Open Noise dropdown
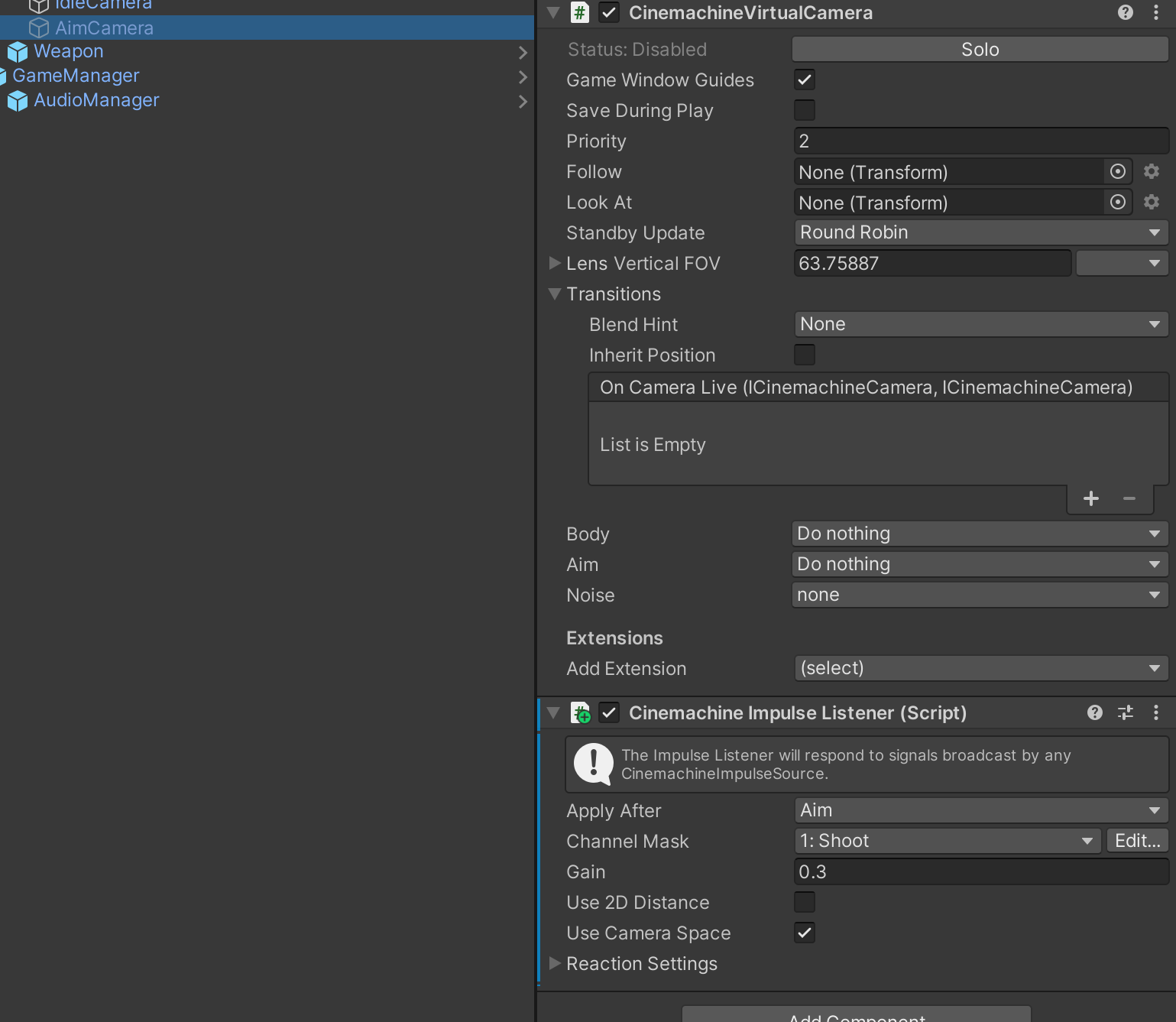Screen dimensions: 1176x1022 [x=980, y=595]
